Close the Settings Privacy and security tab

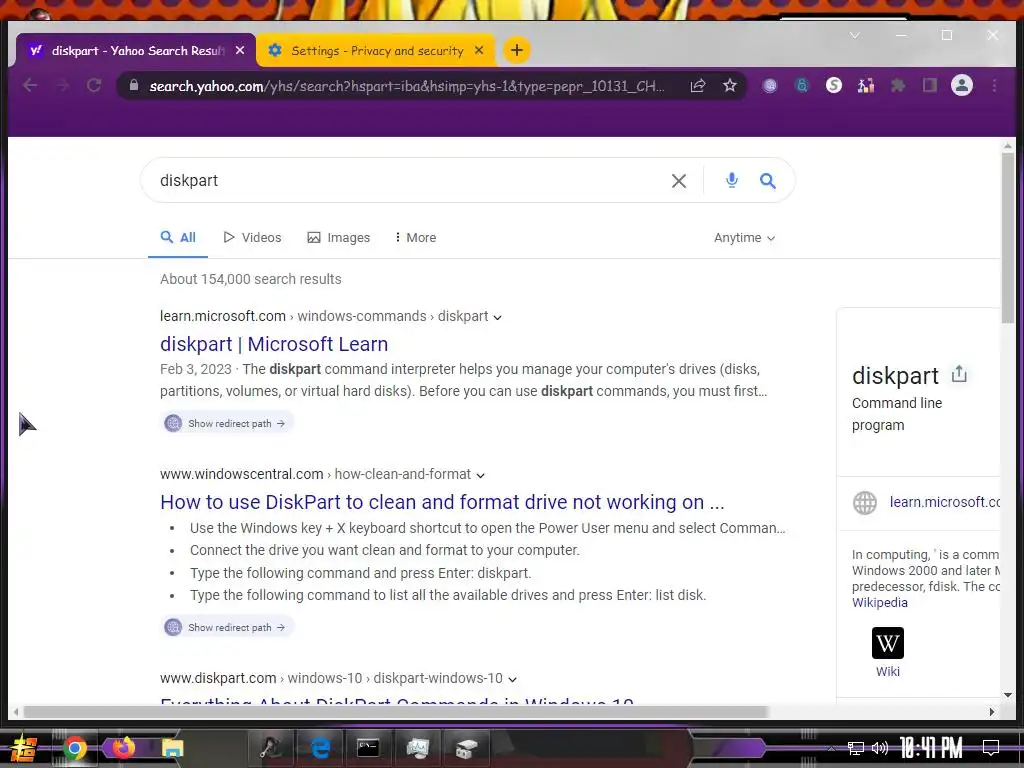click(479, 50)
